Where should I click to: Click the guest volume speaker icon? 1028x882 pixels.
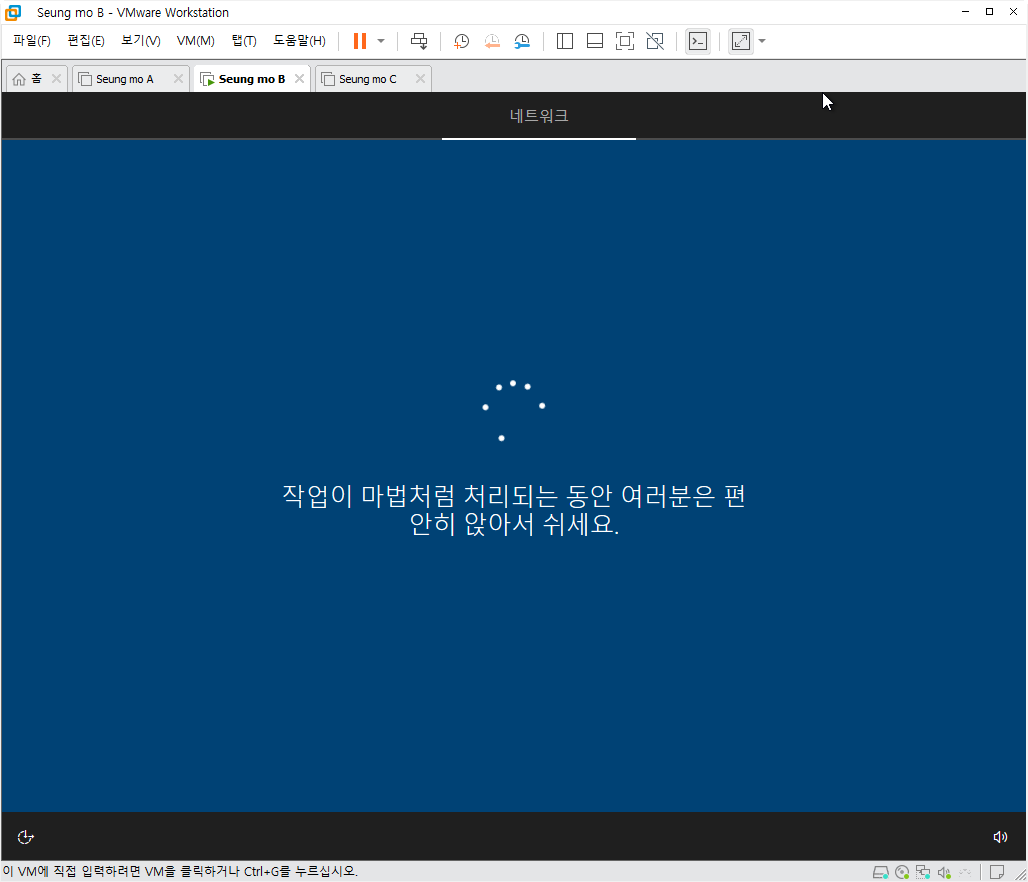[1000, 837]
